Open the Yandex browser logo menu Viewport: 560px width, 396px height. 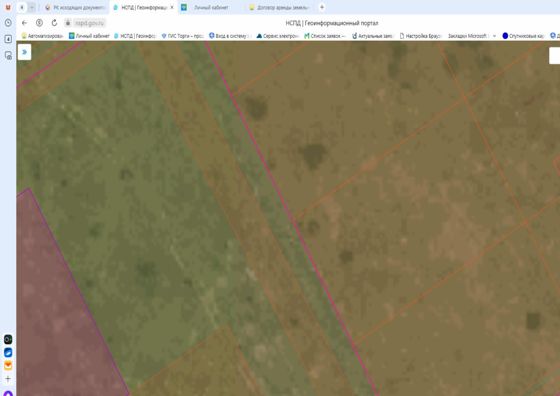pyautogui.click(x=8, y=7)
